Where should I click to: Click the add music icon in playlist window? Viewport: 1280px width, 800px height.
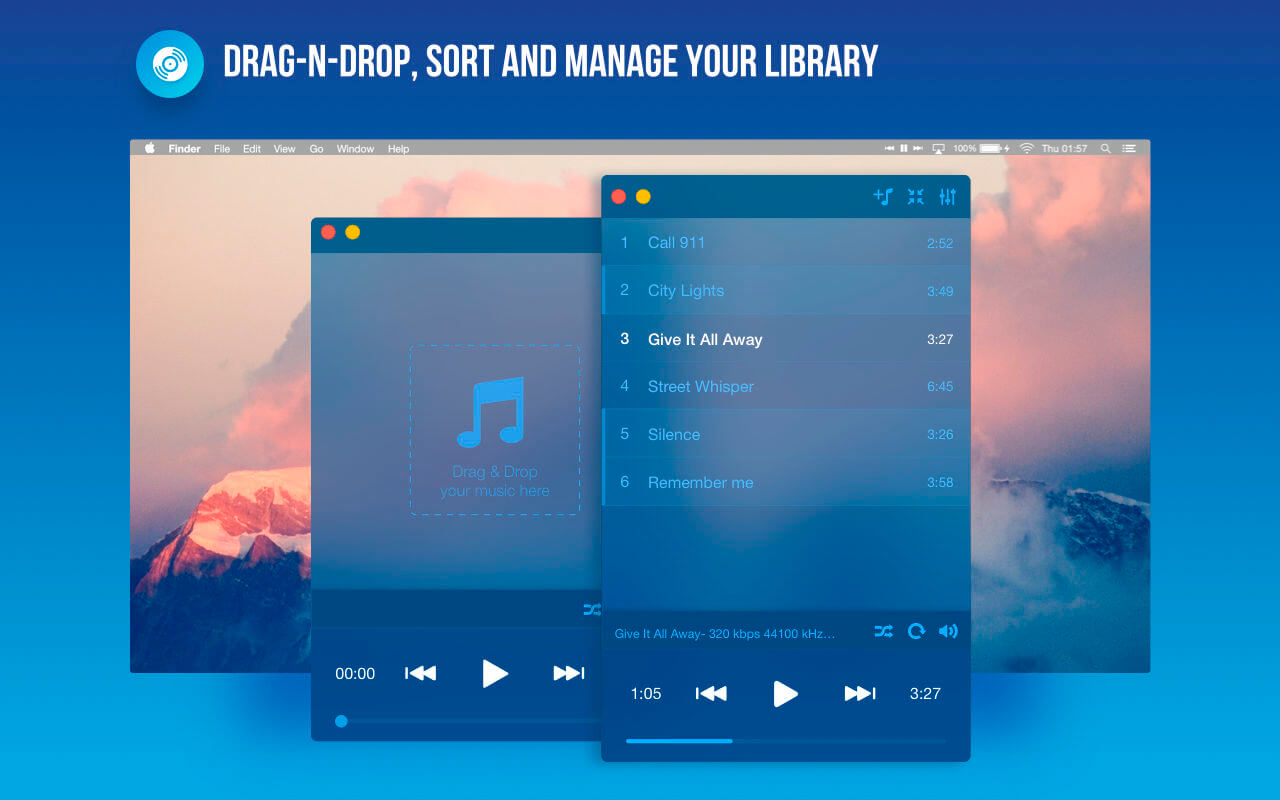tap(883, 196)
